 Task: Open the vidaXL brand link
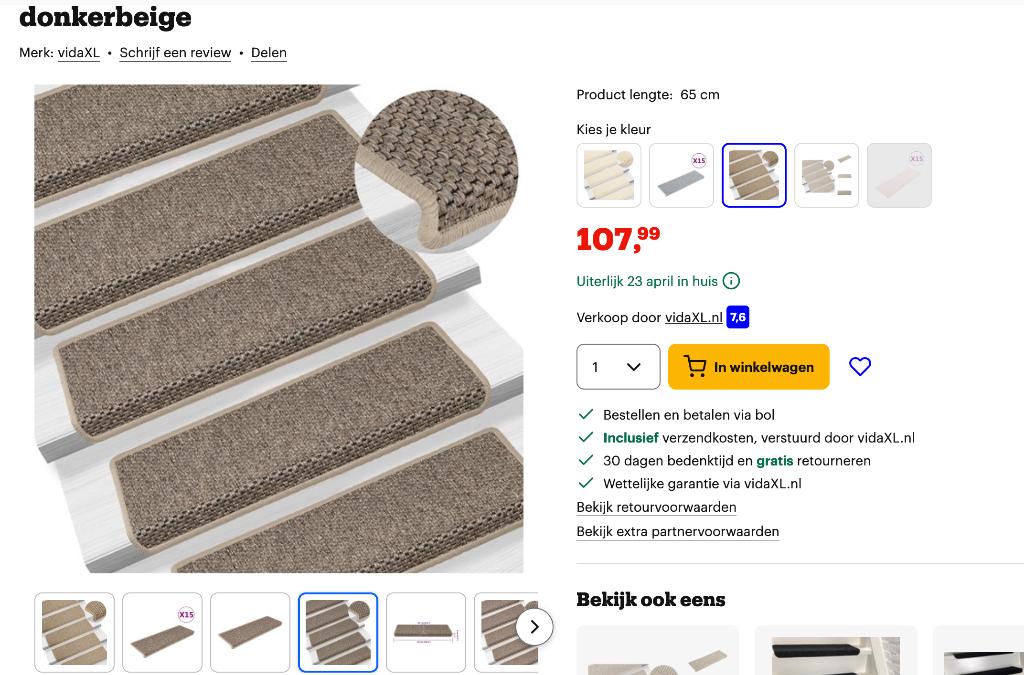tap(78, 52)
